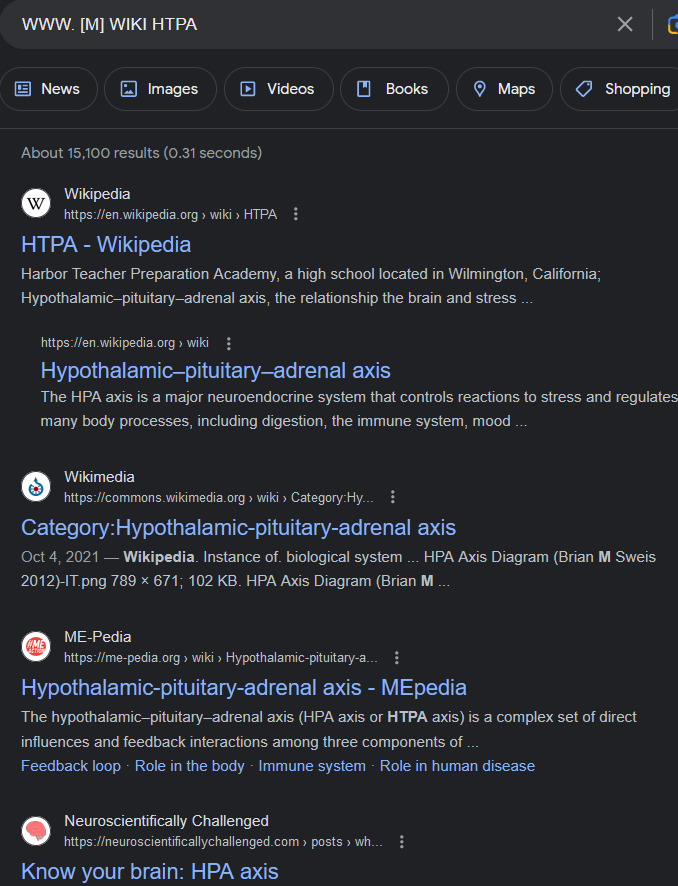Switch to the Maps search tab
This screenshot has width=678, height=886.
pos(504,89)
